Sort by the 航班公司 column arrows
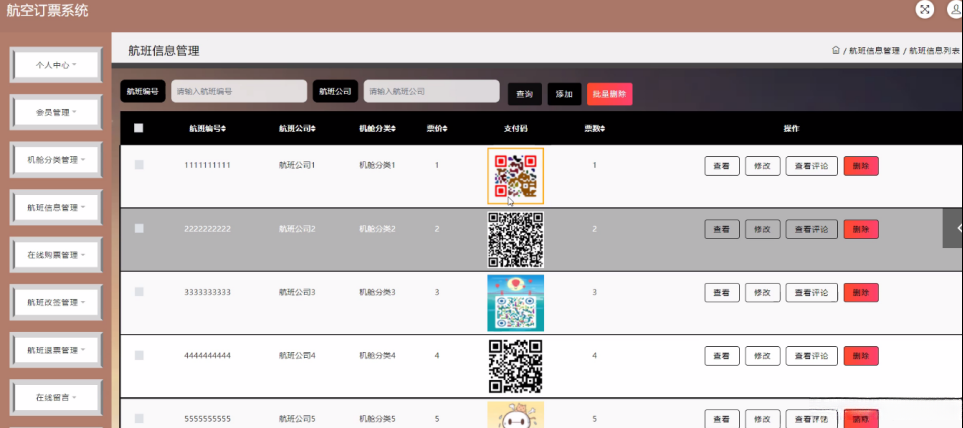This screenshot has width=963, height=428. pyautogui.click(x=313, y=129)
